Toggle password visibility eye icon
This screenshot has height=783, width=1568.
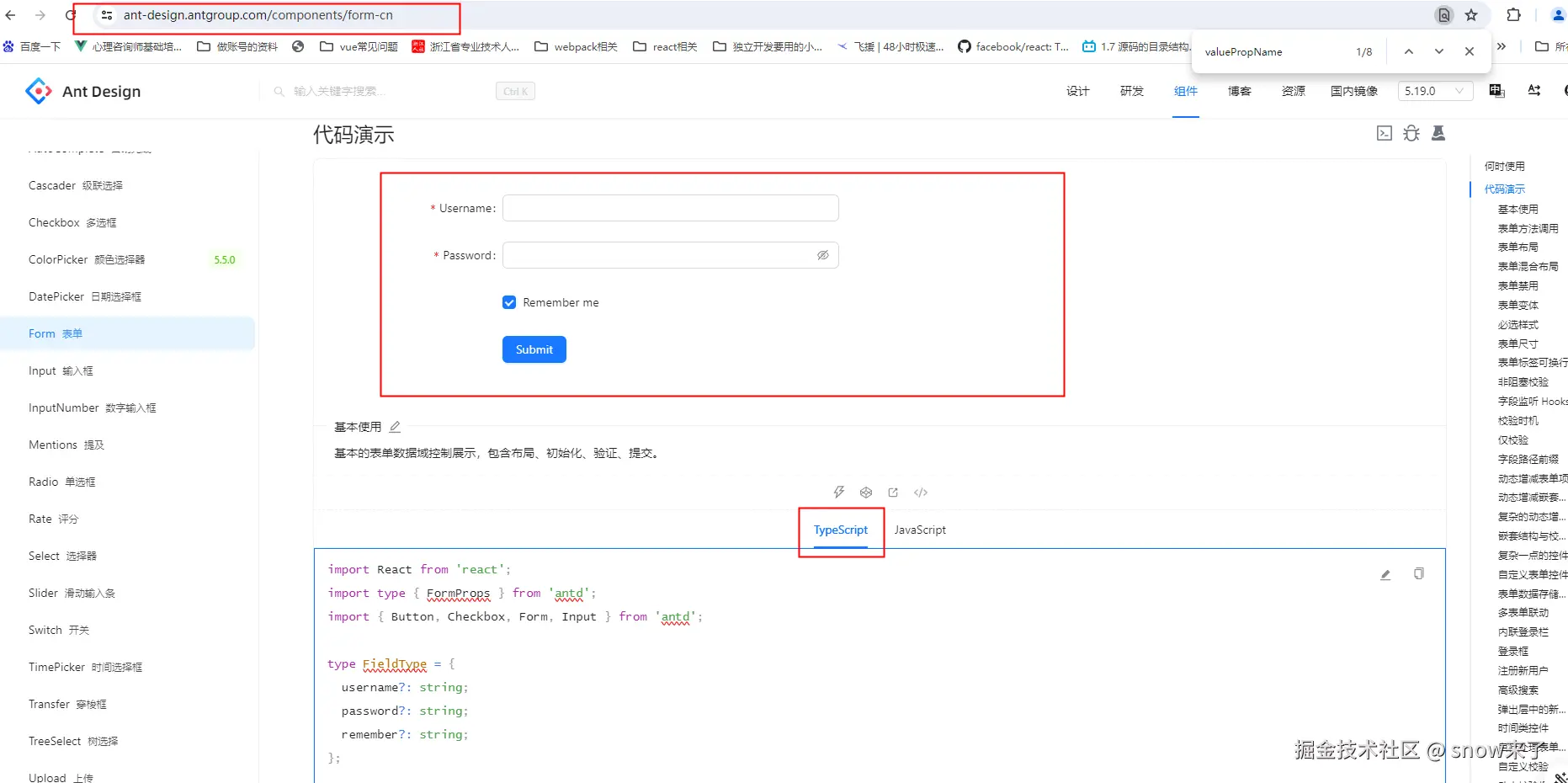823,255
